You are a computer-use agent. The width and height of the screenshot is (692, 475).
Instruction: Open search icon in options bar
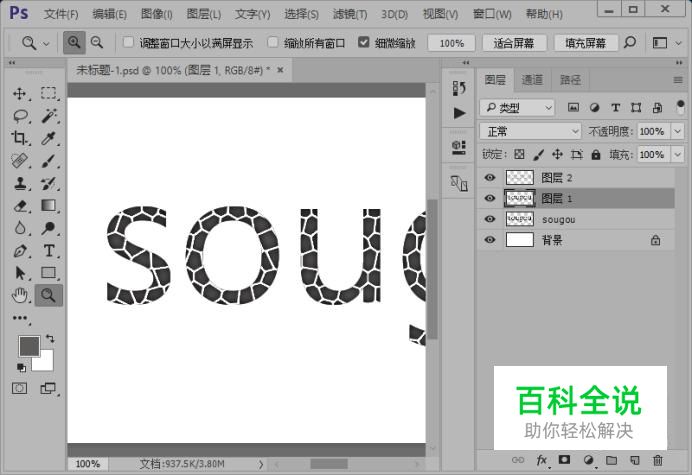pyautogui.click(x=630, y=43)
